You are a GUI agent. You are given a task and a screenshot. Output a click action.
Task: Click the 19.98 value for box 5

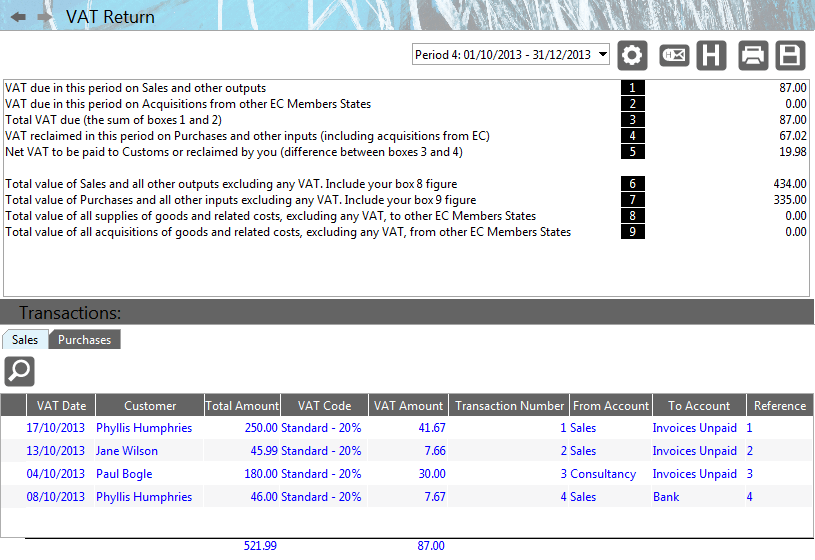coord(793,152)
